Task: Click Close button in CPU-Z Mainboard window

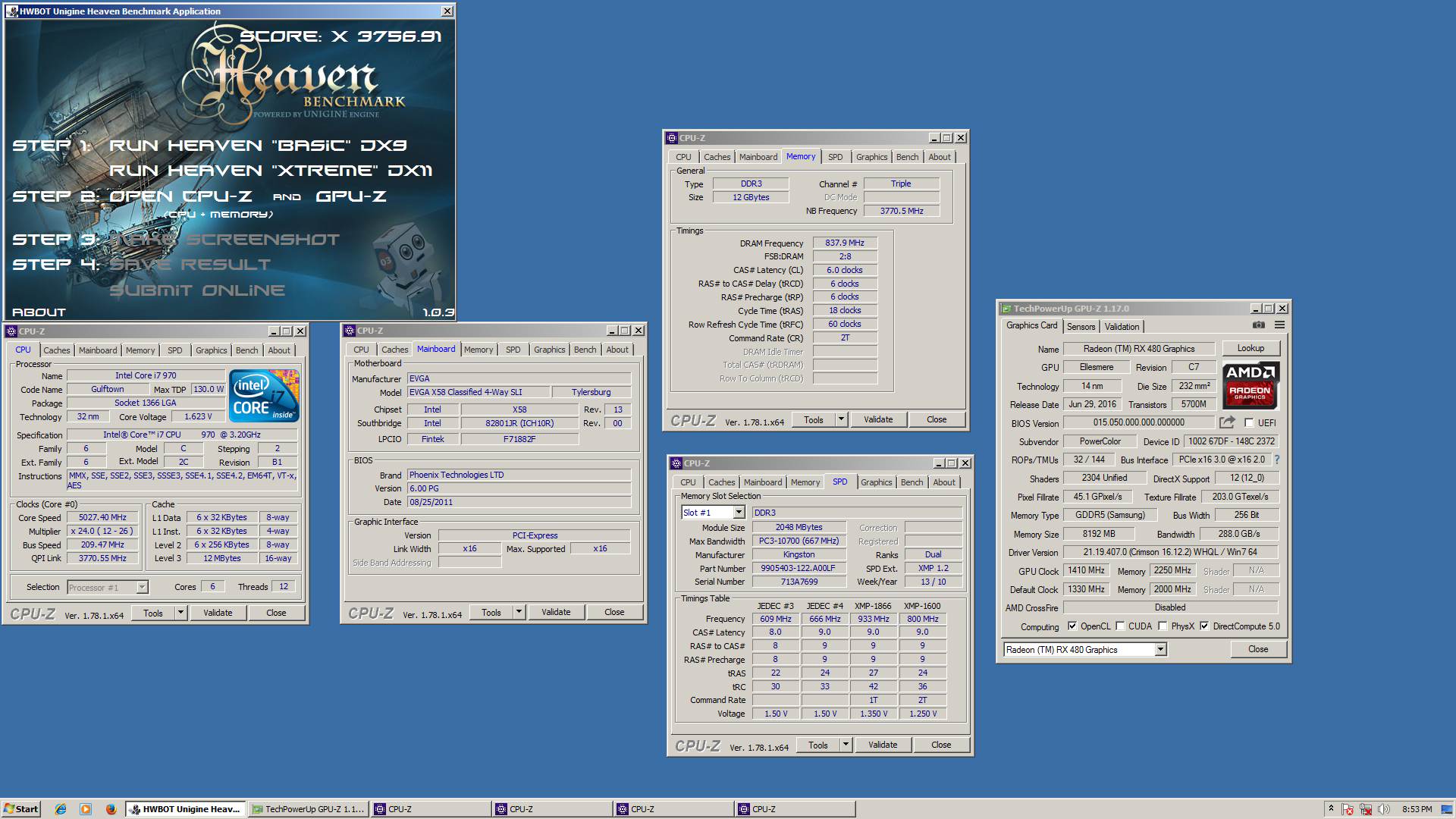Action: point(614,612)
